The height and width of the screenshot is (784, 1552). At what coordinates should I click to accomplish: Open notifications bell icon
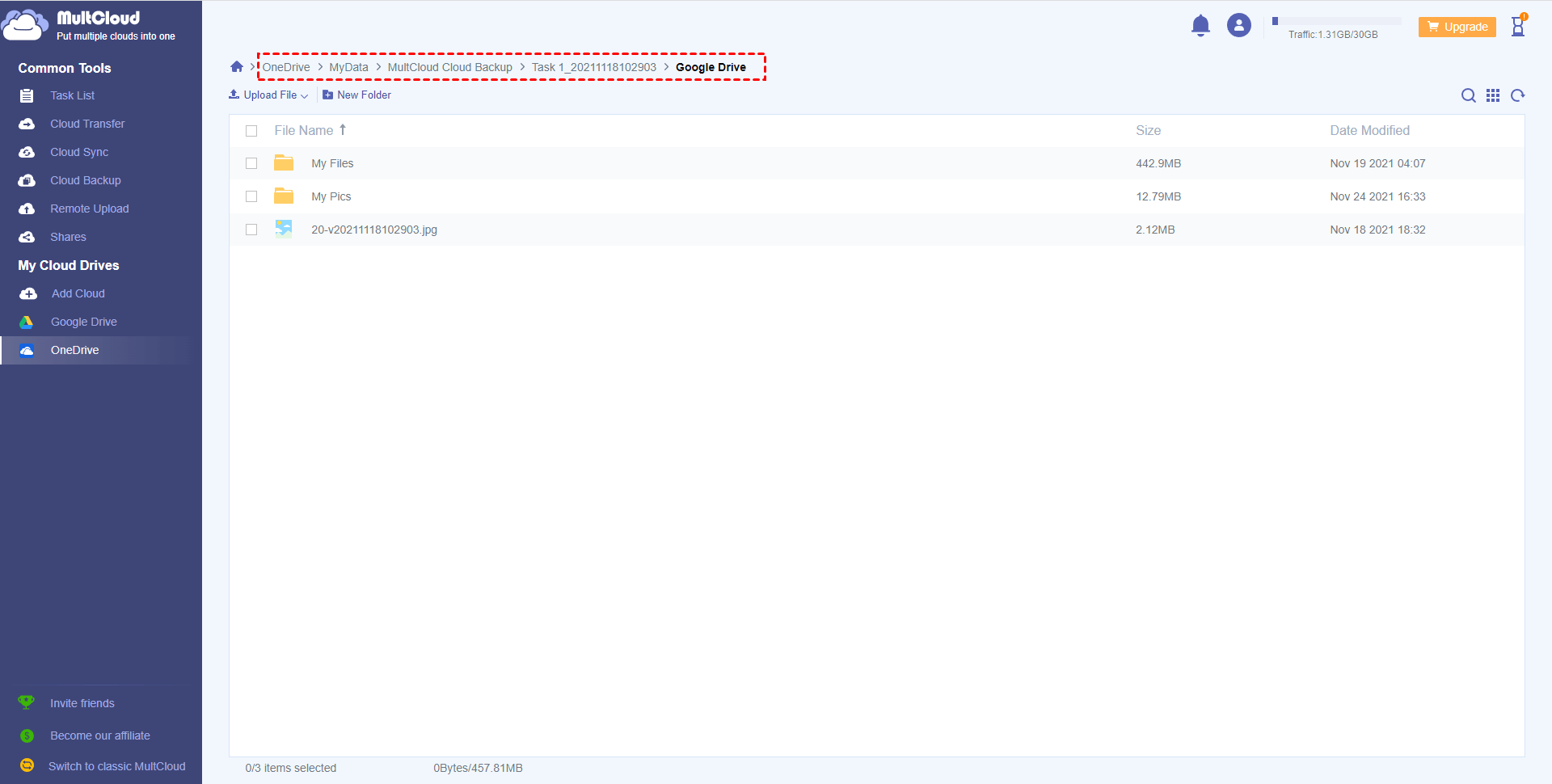point(1200,26)
